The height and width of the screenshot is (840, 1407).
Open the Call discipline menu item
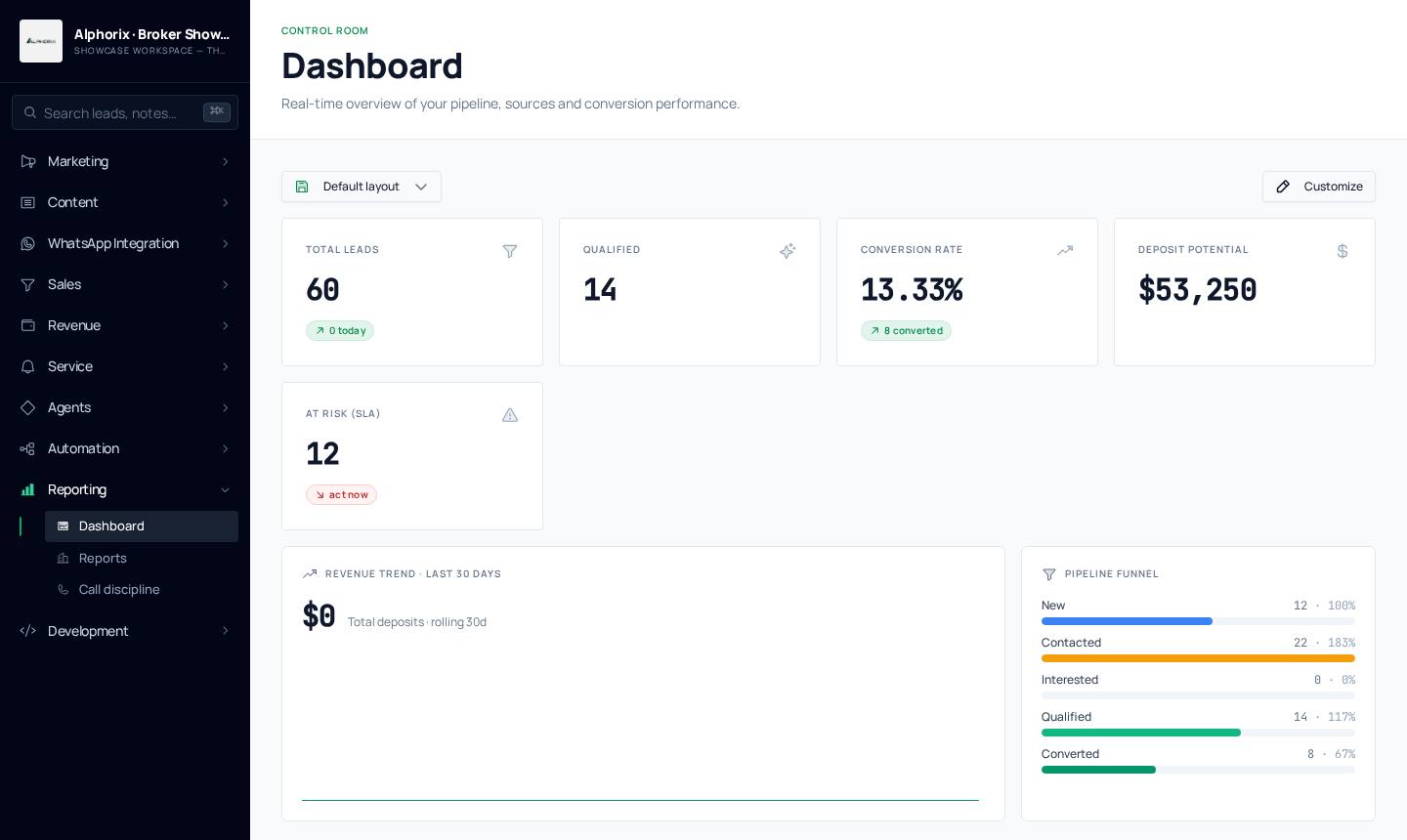pyautogui.click(x=142, y=589)
